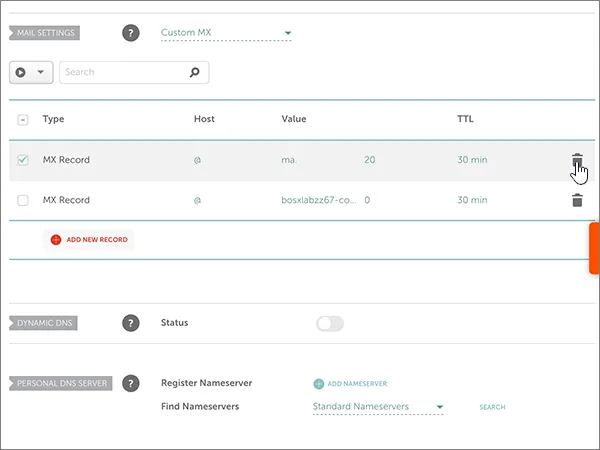The height and width of the screenshot is (450, 600).
Task: Toggle the select-all checkbox in header
Action: (x=23, y=120)
